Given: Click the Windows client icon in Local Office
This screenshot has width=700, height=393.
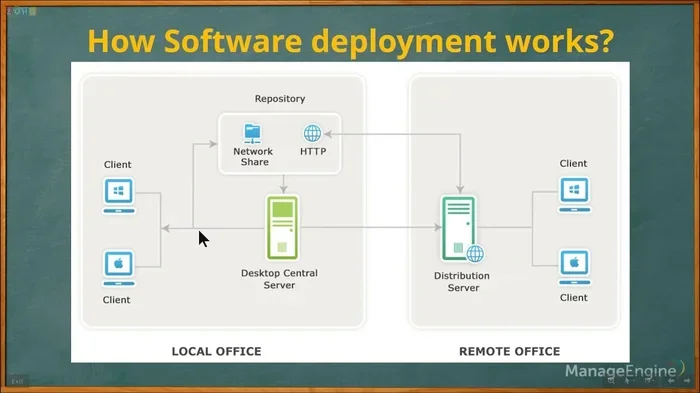Looking at the screenshot, I should pos(119,196).
